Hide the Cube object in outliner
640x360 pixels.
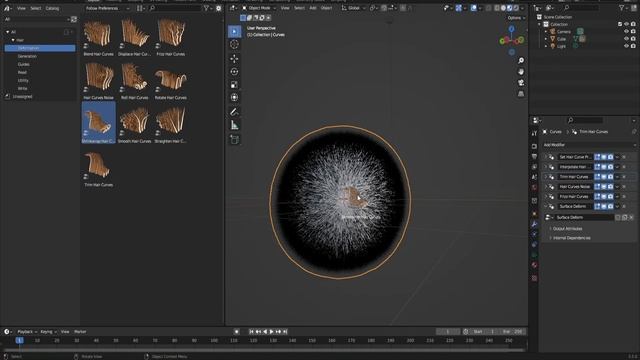(x=626, y=39)
